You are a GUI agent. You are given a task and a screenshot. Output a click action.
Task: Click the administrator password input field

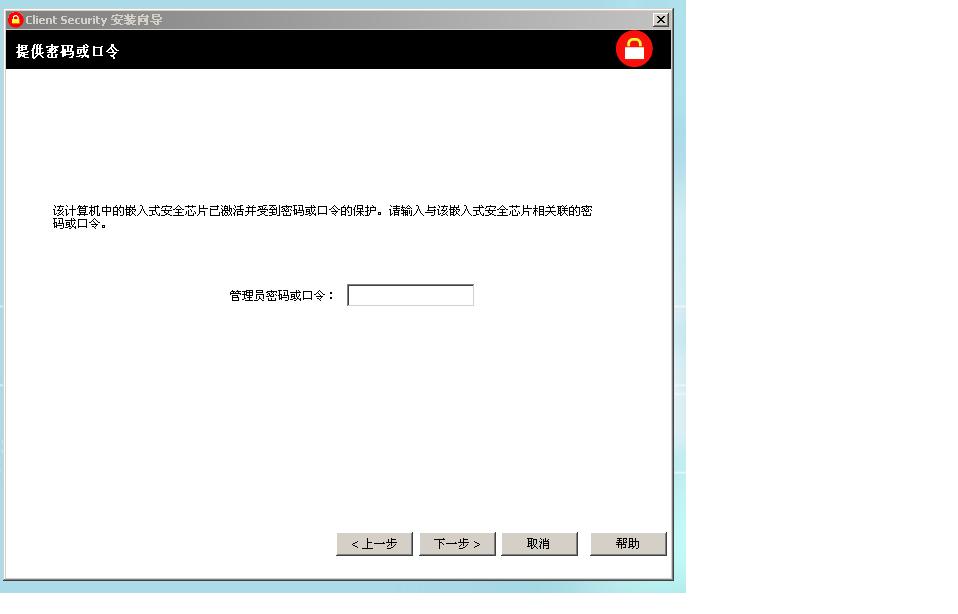click(410, 296)
